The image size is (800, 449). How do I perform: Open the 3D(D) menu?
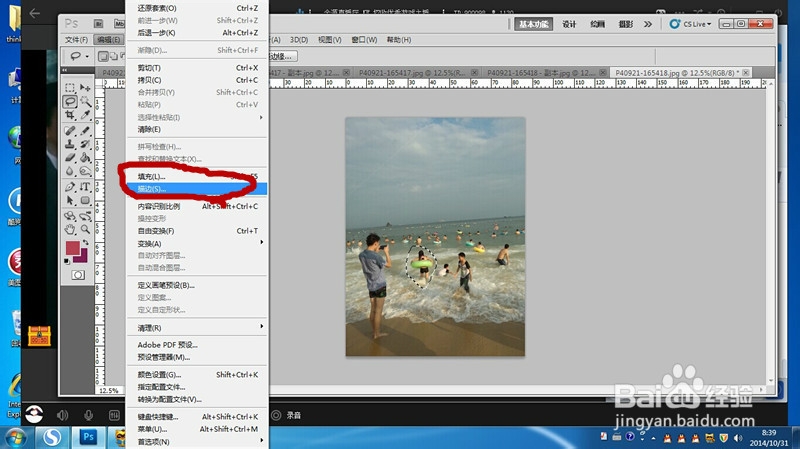click(x=299, y=39)
